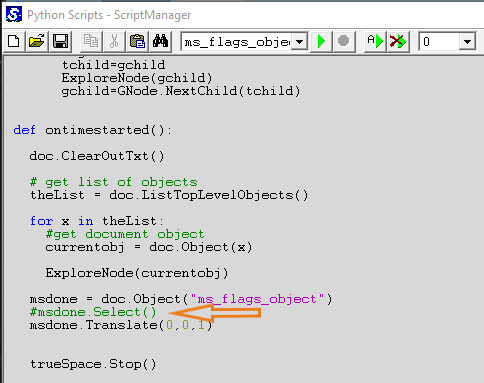Click the Cut scissors icon

coord(114,42)
